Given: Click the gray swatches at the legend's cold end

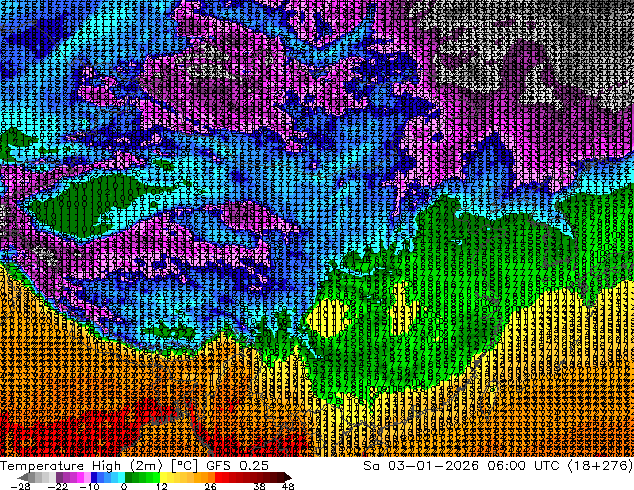Looking at the screenshot, I should (x=36, y=477).
